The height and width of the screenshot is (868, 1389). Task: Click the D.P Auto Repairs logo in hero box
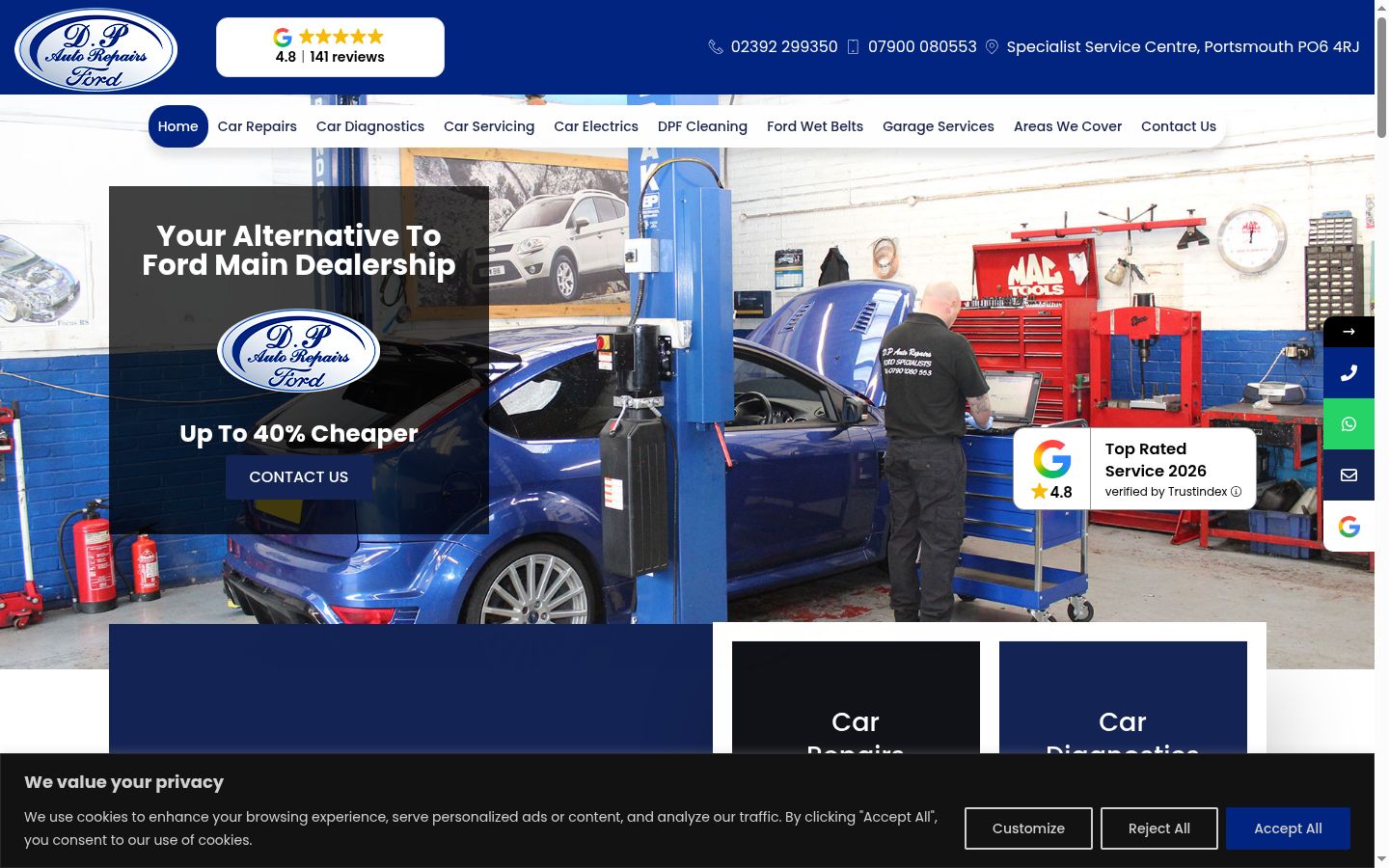[298, 351]
